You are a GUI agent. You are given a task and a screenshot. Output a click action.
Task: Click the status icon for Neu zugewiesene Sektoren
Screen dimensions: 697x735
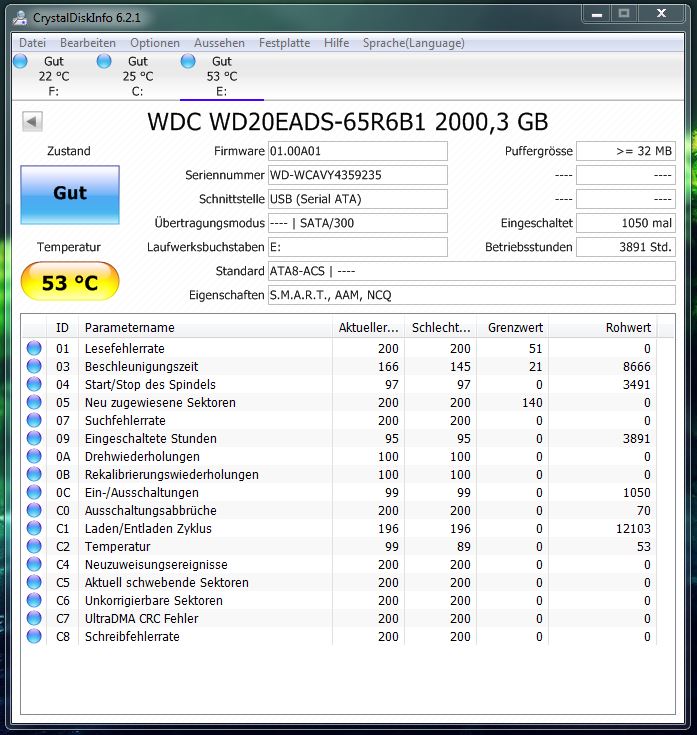[34, 402]
